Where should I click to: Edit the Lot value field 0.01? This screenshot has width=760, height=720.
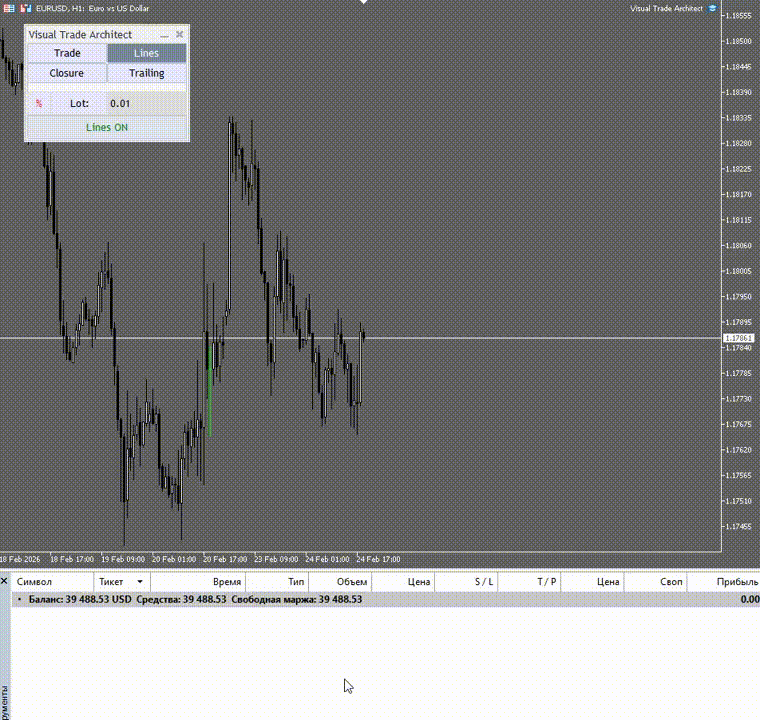146,103
